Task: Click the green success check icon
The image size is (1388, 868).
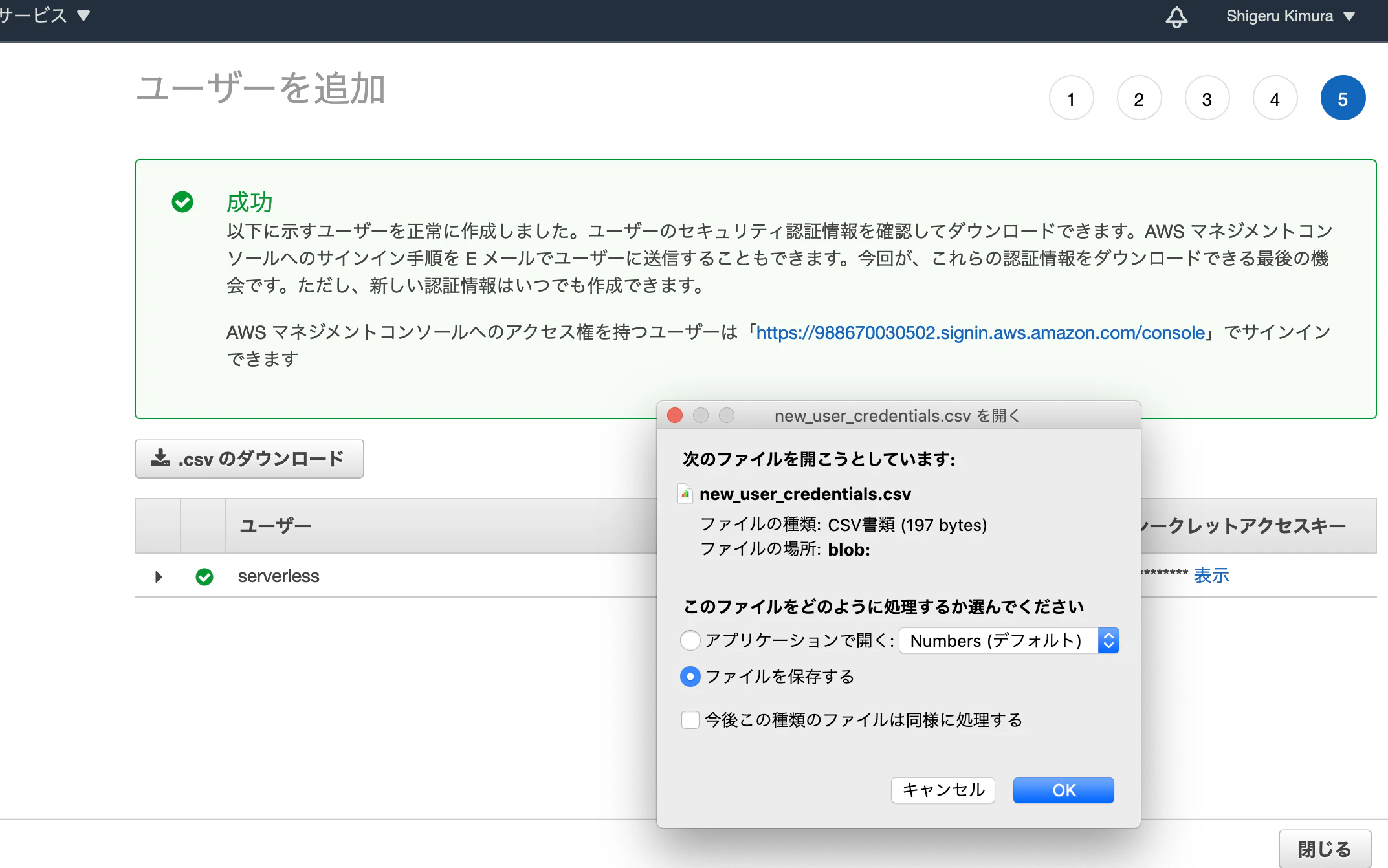Action: point(182,202)
